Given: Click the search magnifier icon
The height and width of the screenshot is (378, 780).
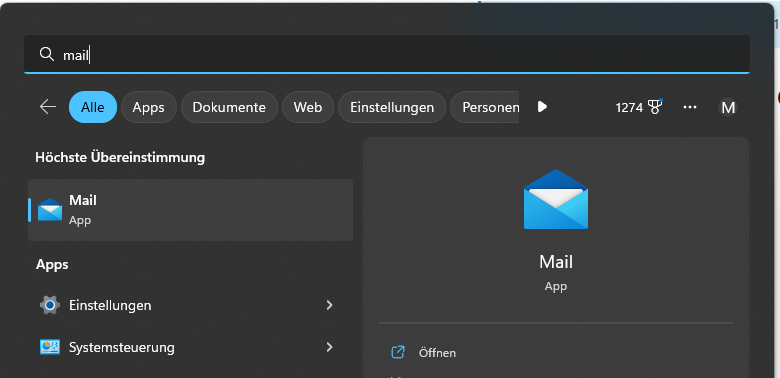Looking at the screenshot, I should (x=47, y=55).
